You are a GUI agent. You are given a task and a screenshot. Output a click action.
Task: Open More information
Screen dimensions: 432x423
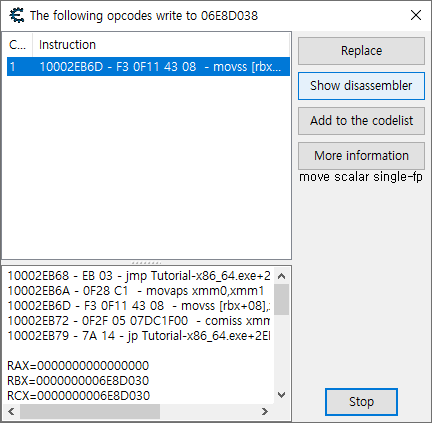point(361,156)
